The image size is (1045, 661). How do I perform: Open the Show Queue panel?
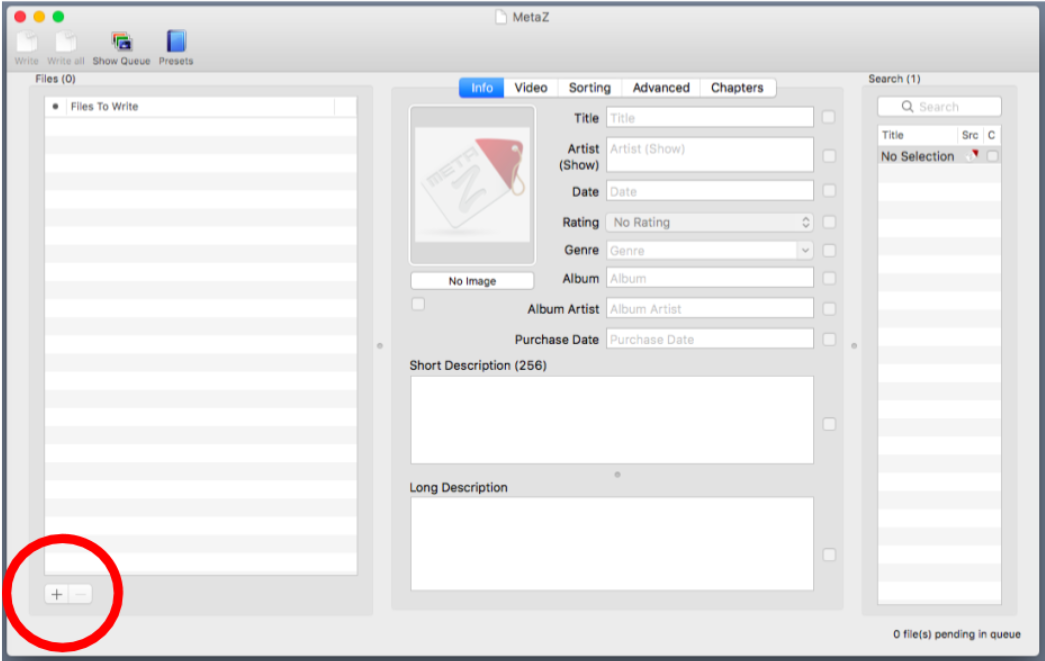pos(122,42)
